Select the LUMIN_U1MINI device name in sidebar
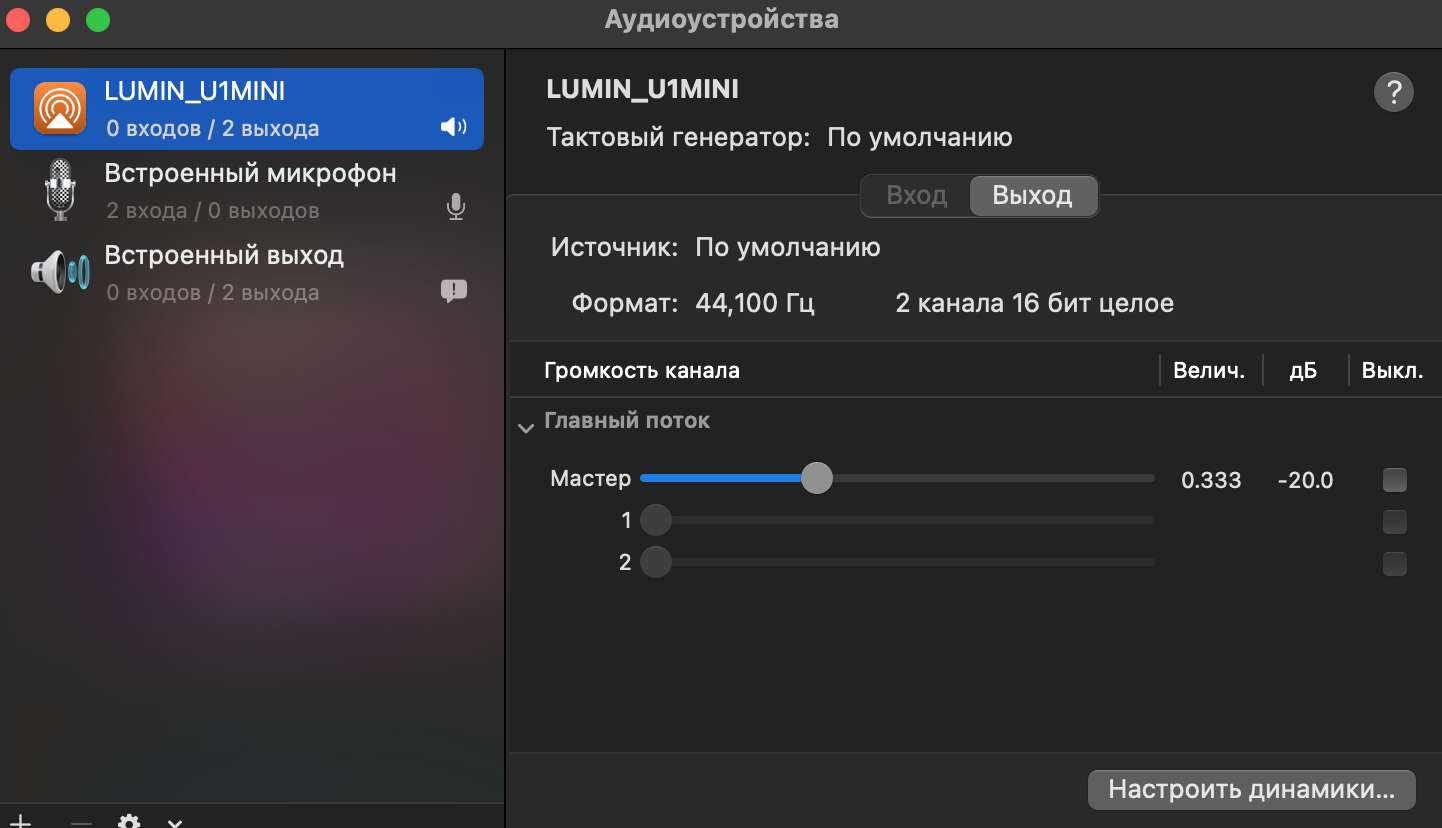Viewport: 1442px width, 828px height. pos(195,91)
